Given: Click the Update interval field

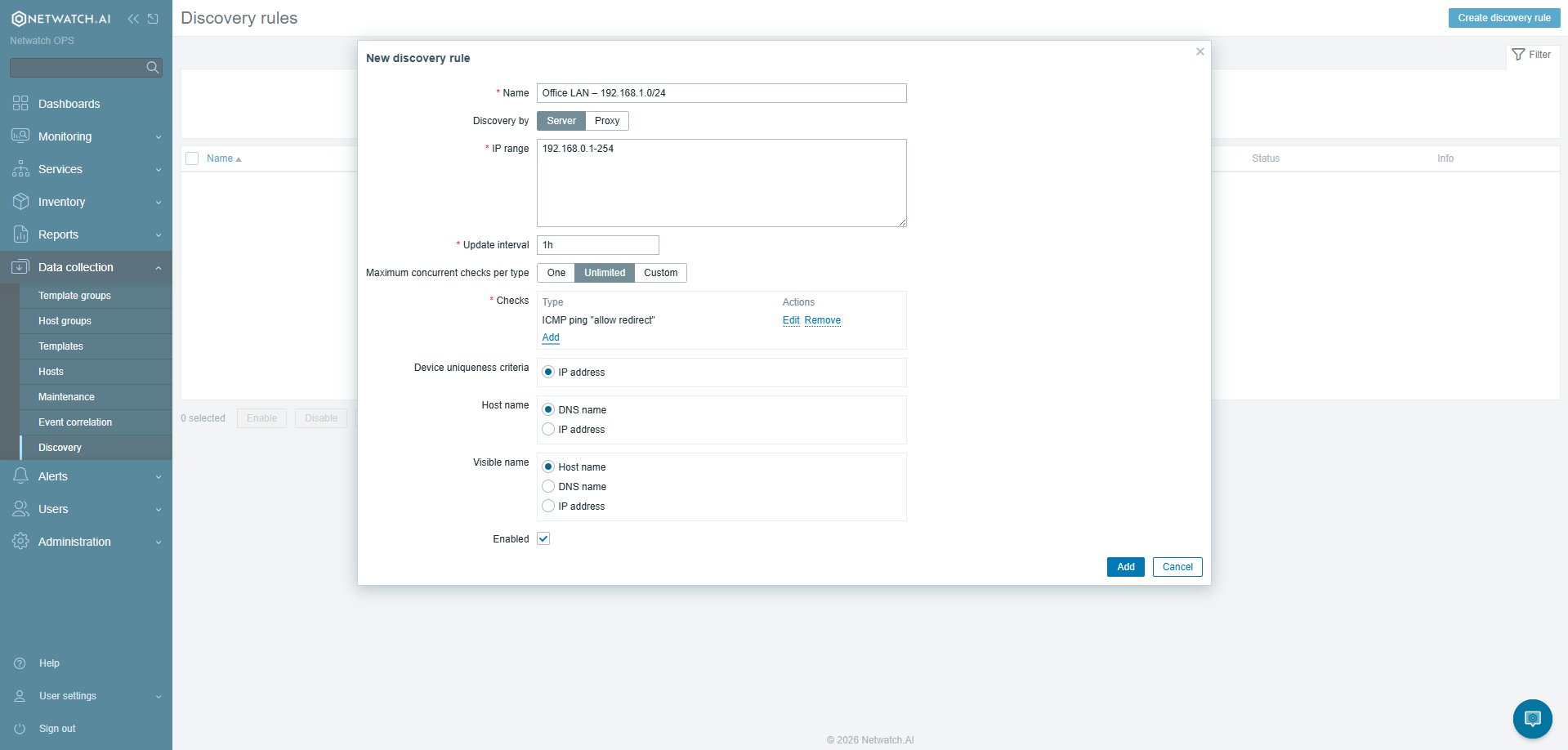Looking at the screenshot, I should [x=598, y=245].
